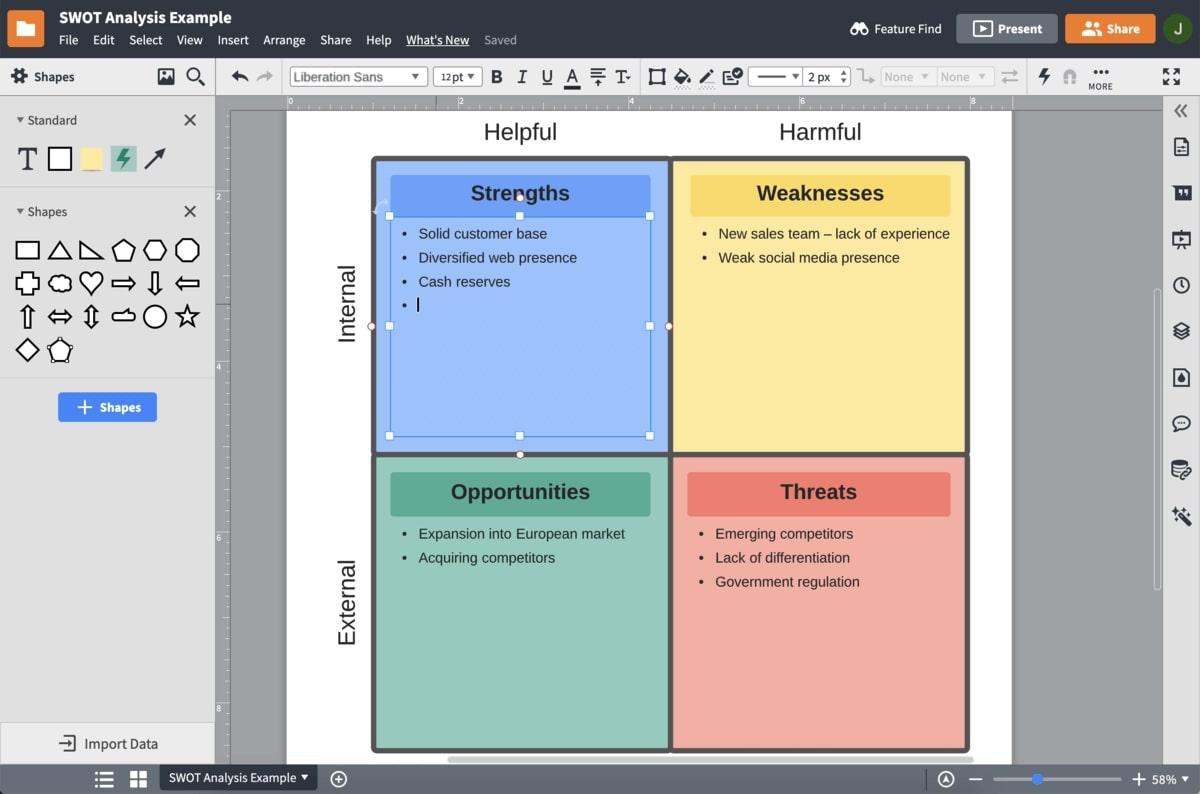The height and width of the screenshot is (794, 1200).
Task: Select the Text tool in Standard shapes
Action: (x=28, y=158)
